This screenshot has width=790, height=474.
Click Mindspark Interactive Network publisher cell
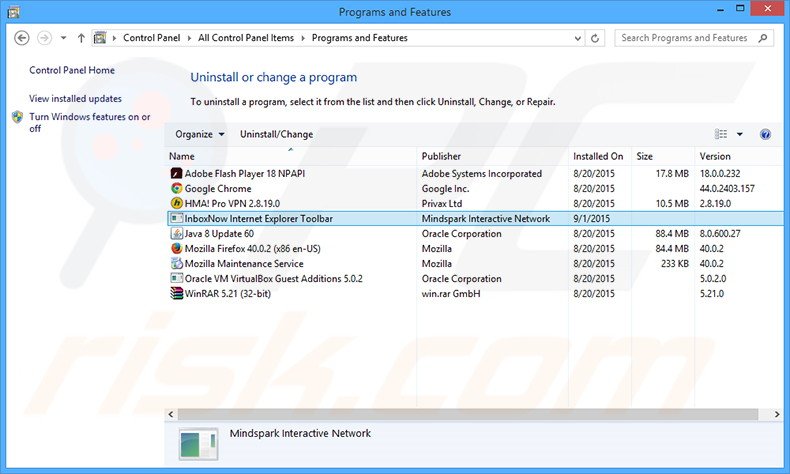[486, 219]
